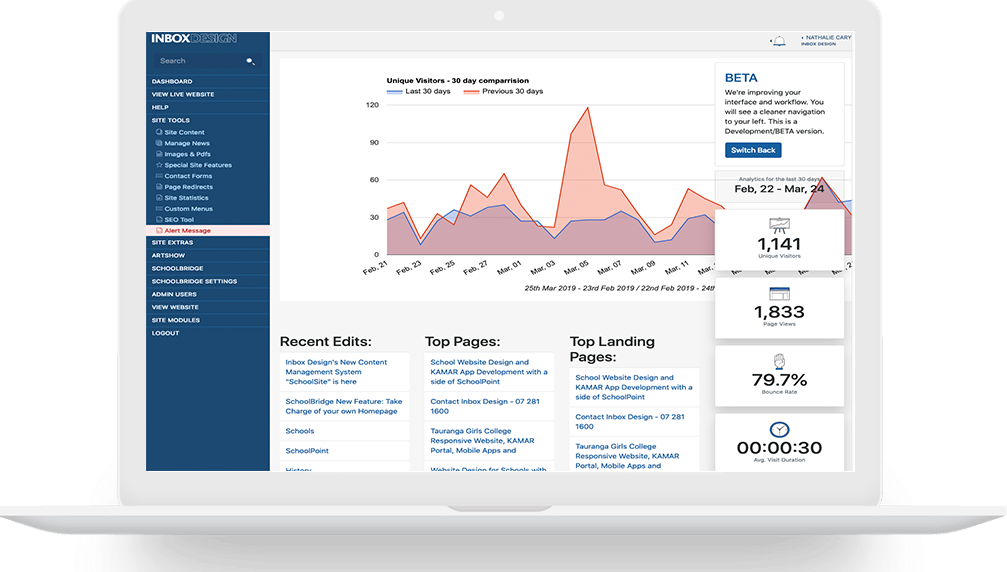Click the Page Redirects icon

coord(159,186)
